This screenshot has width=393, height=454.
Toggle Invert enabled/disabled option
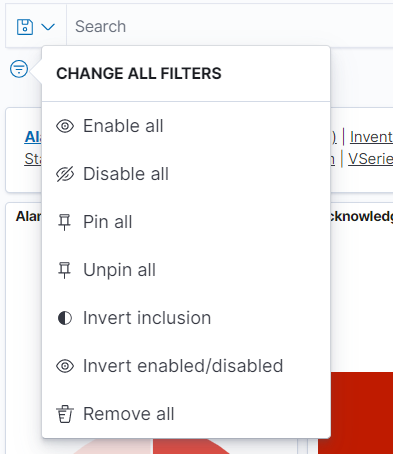pos(186,366)
